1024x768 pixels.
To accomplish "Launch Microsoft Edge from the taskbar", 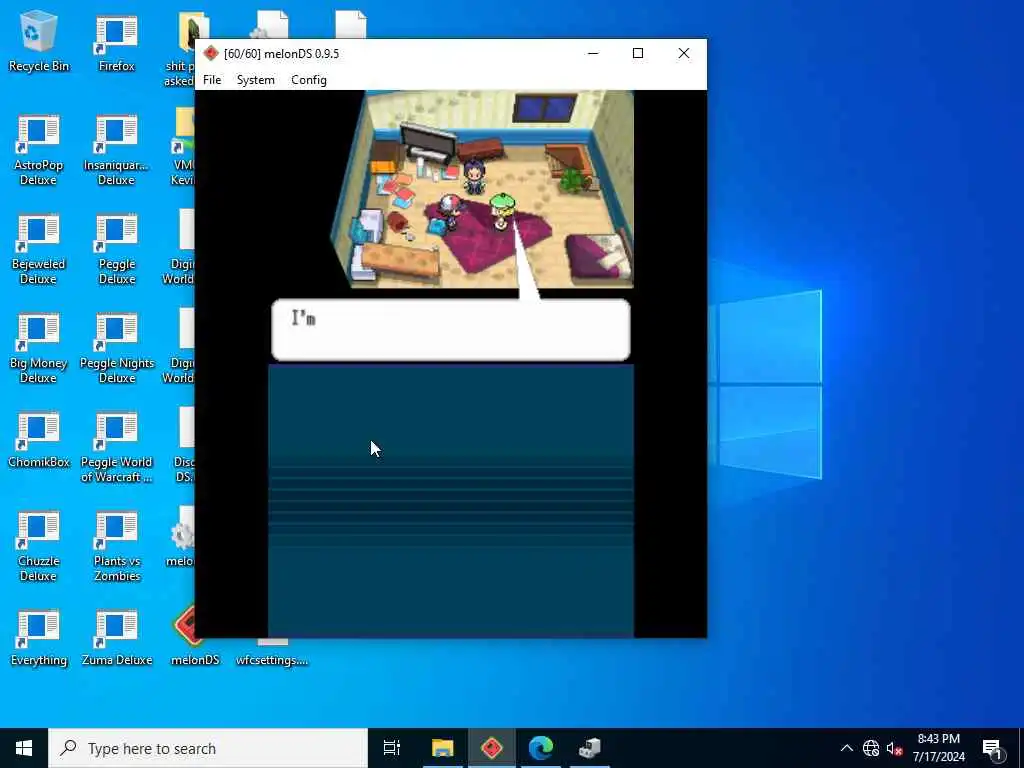I will [x=541, y=748].
